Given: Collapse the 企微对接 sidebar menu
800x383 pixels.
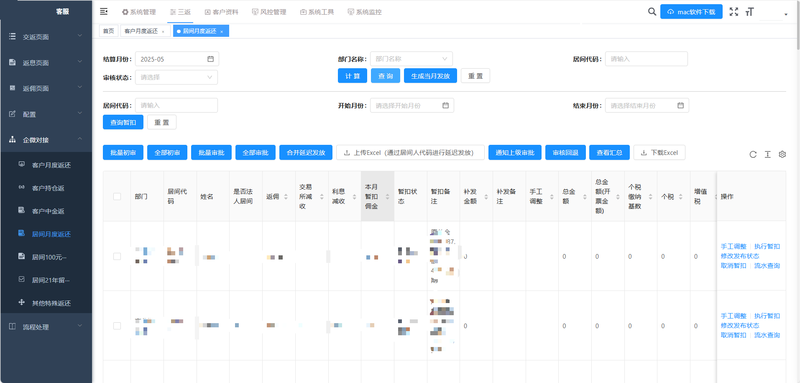Looking at the screenshot, I should click(46, 140).
